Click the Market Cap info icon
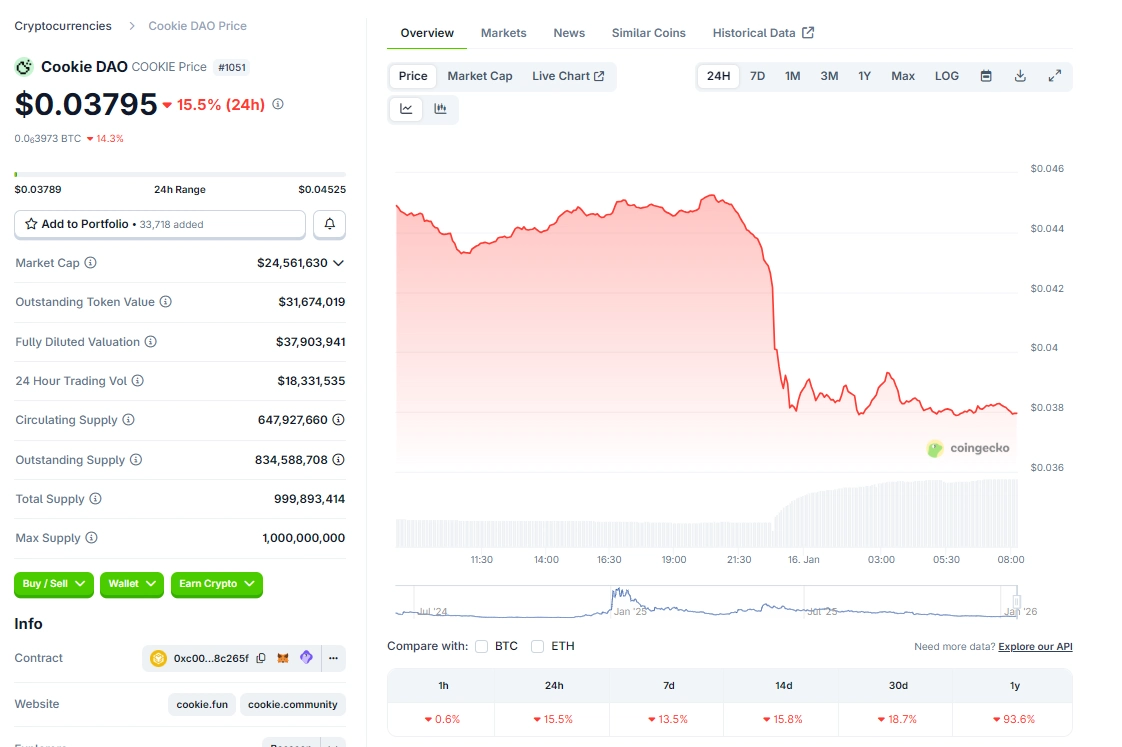This screenshot has width=1122, height=747. (91, 263)
